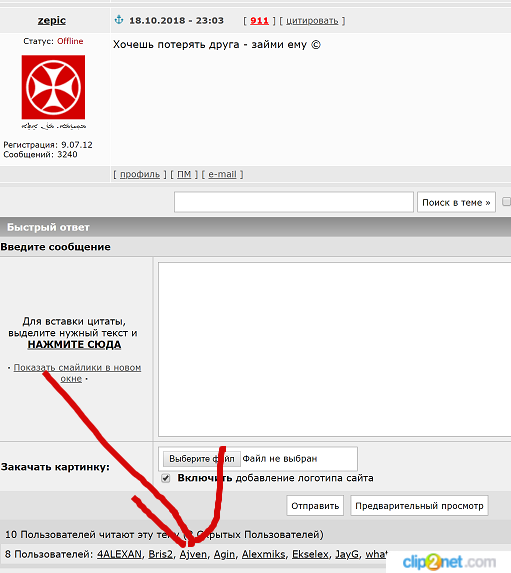Click the Регистрация: 9.07.12 text
Screen dimensions: 511x573
tap(48, 145)
